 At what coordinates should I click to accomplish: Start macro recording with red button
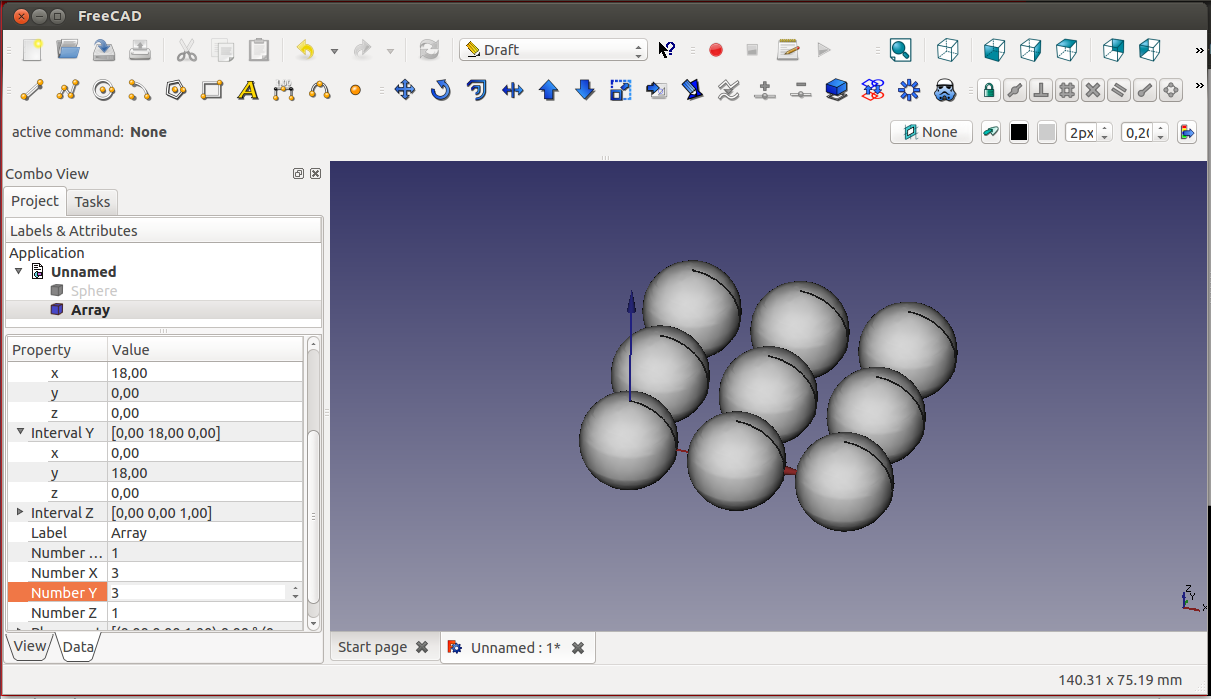click(x=716, y=50)
